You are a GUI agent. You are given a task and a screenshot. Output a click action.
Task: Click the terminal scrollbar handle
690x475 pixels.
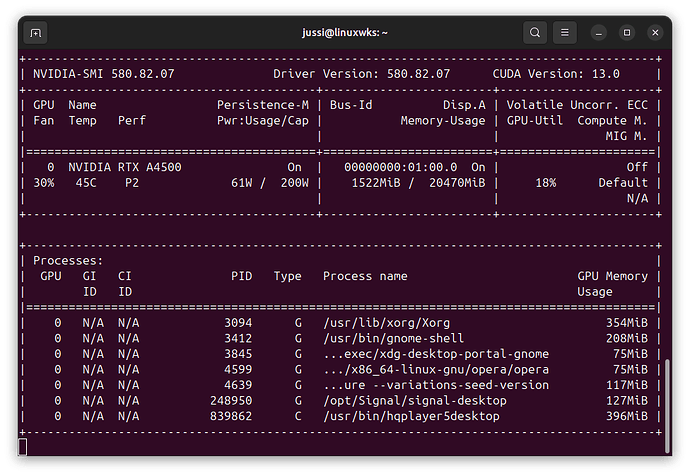[668, 405]
